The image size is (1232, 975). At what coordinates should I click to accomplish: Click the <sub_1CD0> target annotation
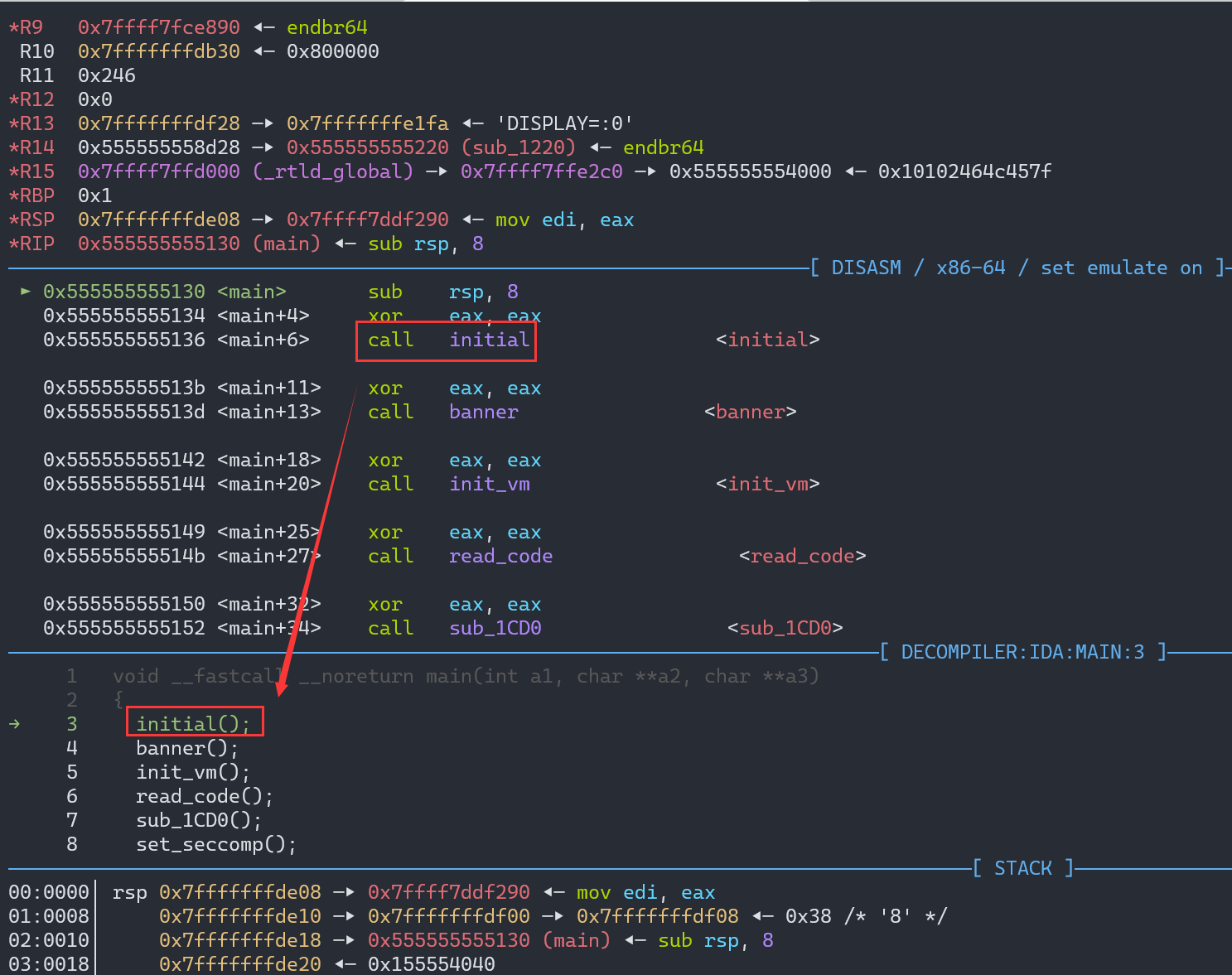click(x=785, y=628)
